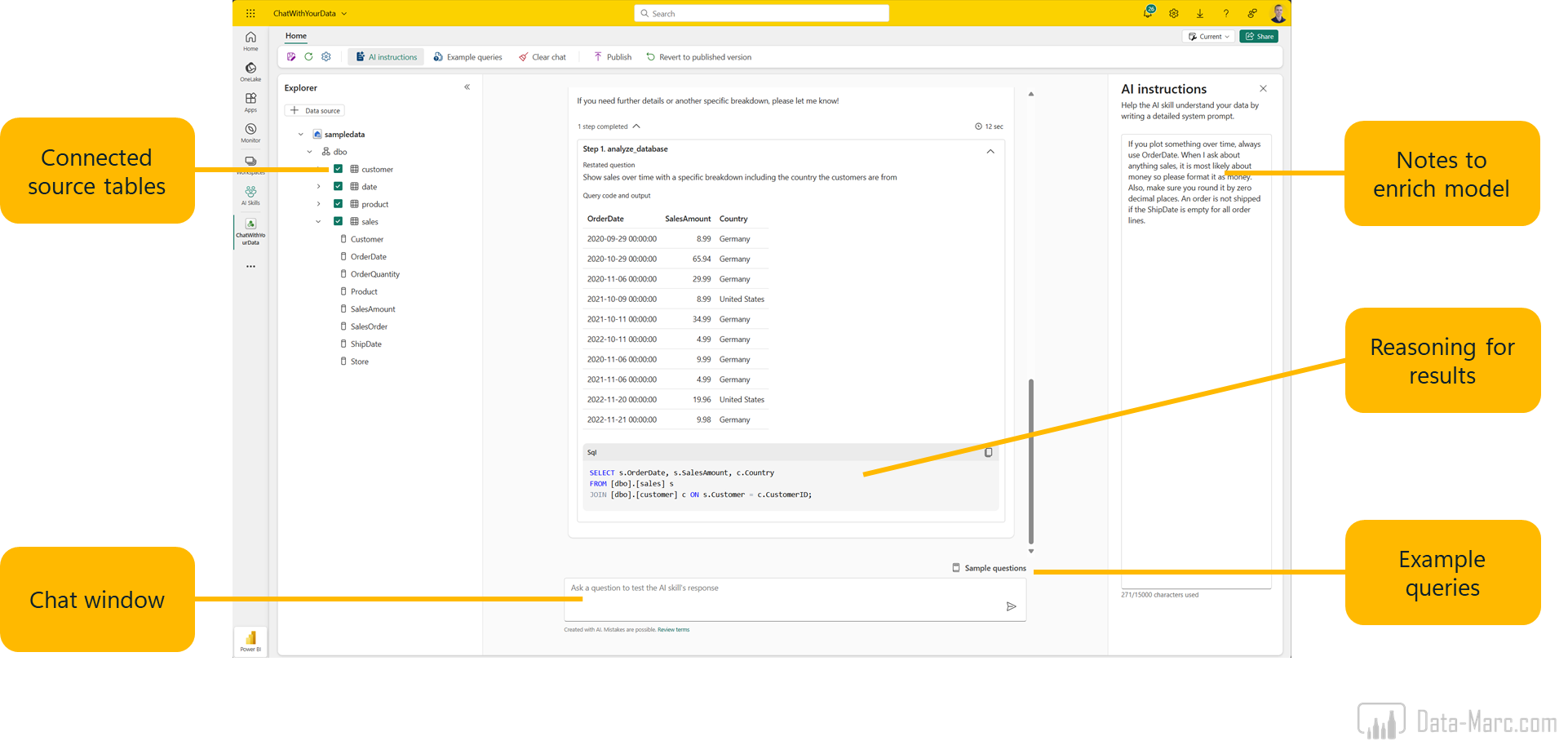Click the Monitor icon in the sidebar

click(x=250, y=132)
